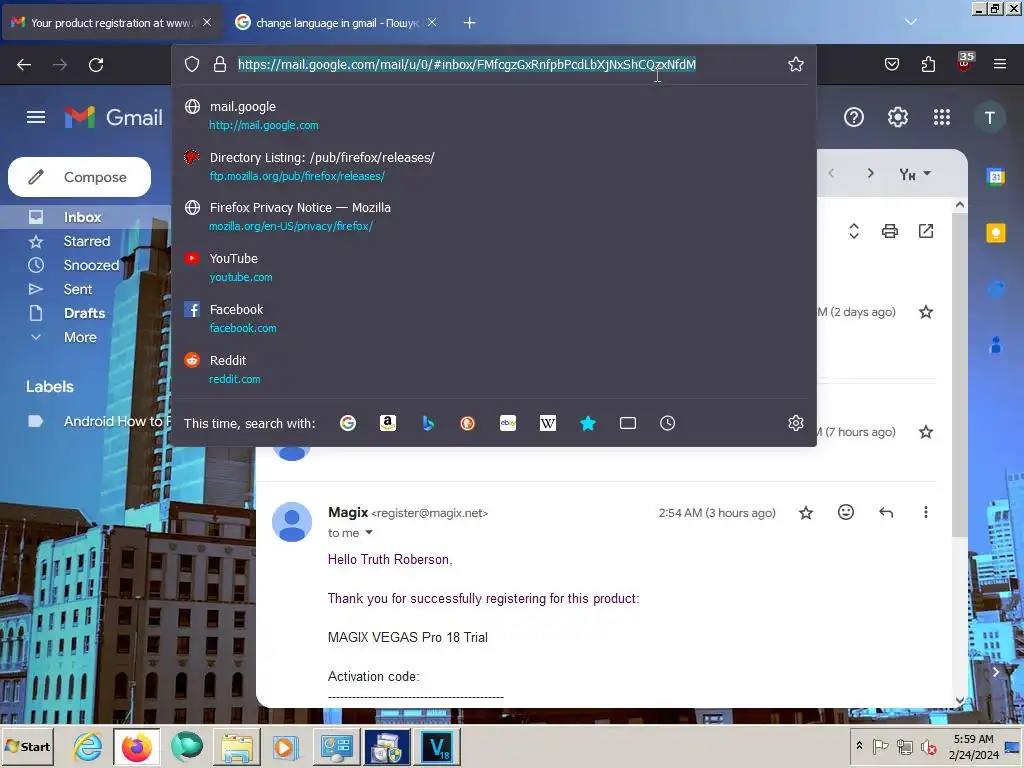Viewport: 1024px width, 768px height.
Task: Reply to the Magix email
Action: tap(886, 513)
